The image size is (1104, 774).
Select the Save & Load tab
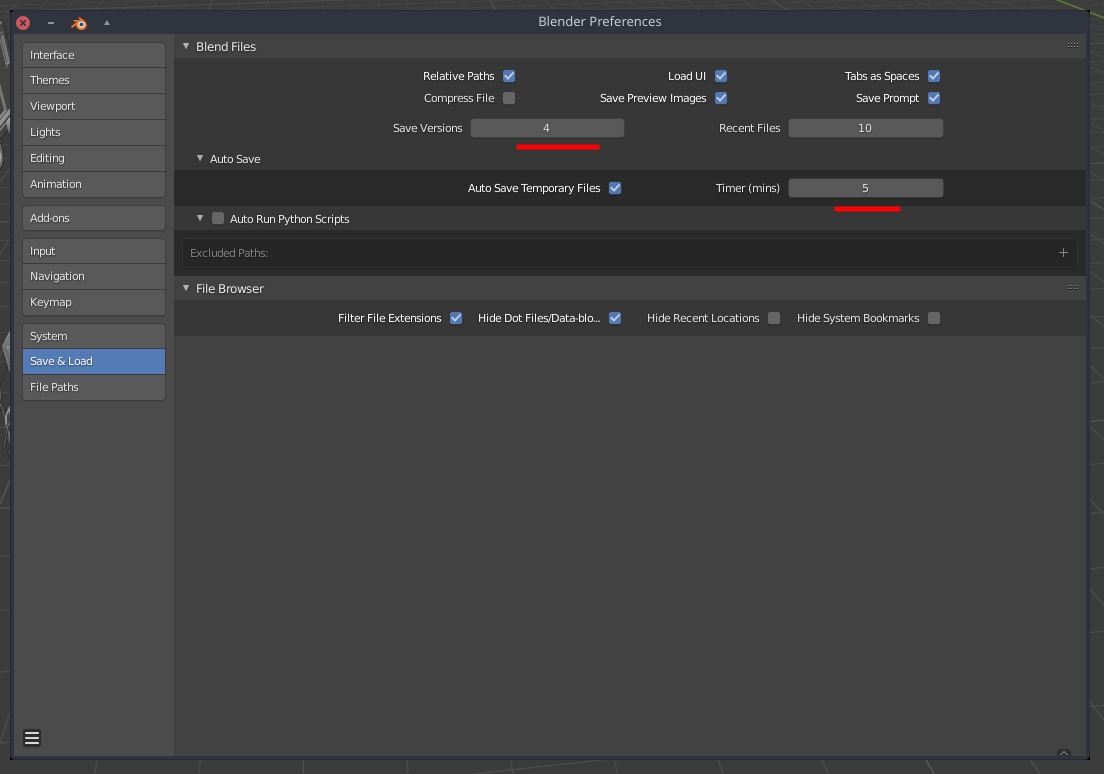point(94,361)
